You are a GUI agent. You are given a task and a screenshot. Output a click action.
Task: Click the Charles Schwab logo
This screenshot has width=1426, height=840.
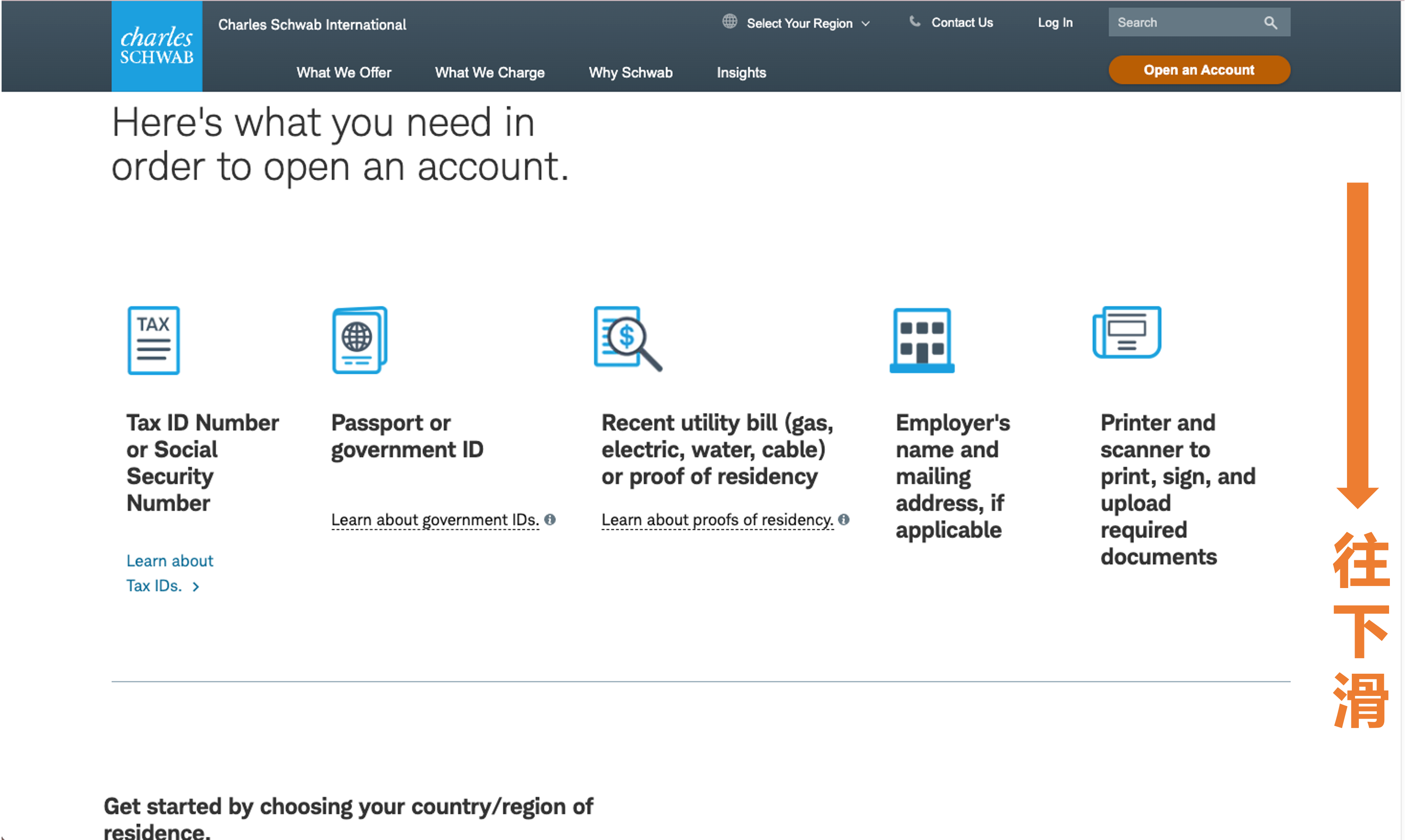click(x=157, y=45)
